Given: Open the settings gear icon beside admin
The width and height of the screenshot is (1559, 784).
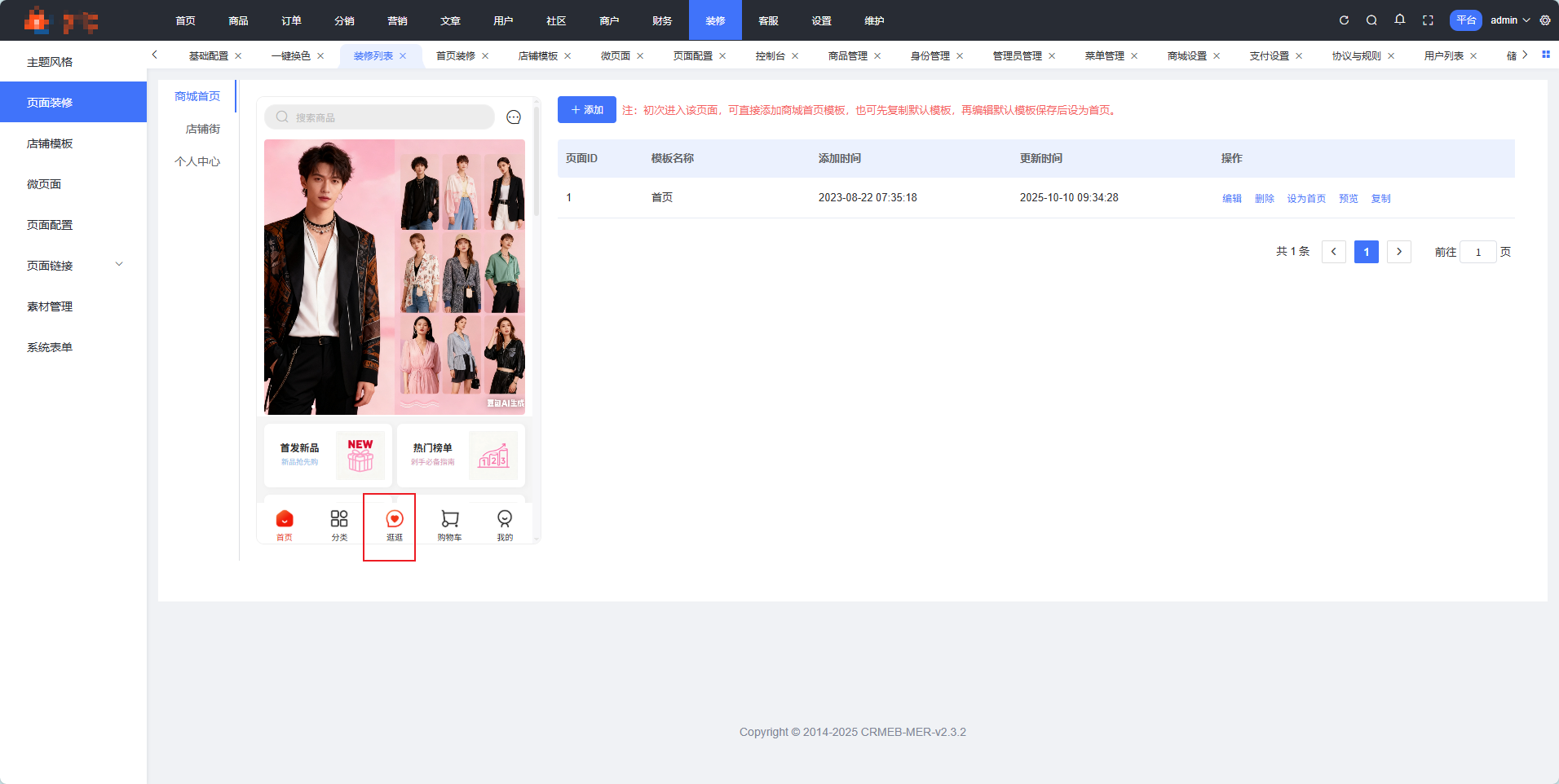Looking at the screenshot, I should tap(1545, 20).
